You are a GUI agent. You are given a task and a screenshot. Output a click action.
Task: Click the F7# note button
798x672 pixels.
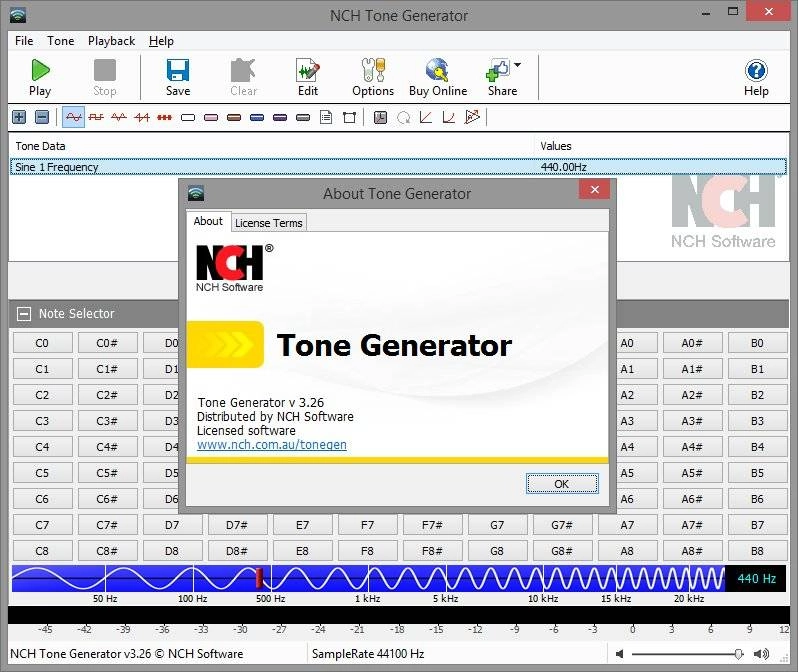pos(432,525)
